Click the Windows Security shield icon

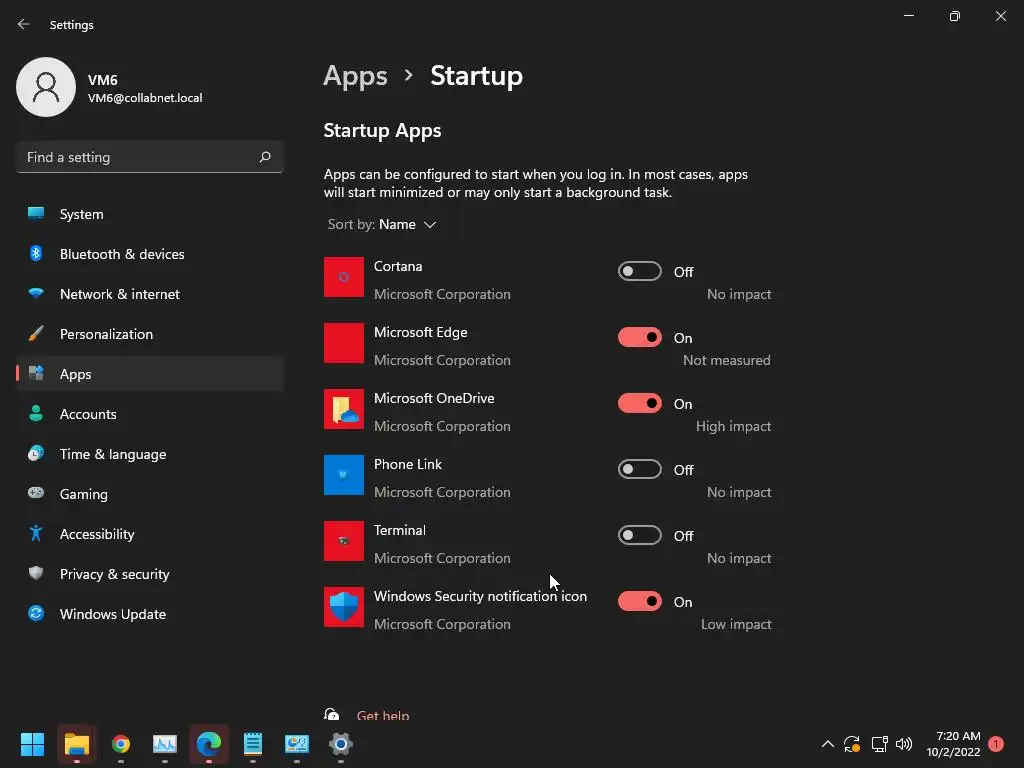pyautogui.click(x=344, y=607)
